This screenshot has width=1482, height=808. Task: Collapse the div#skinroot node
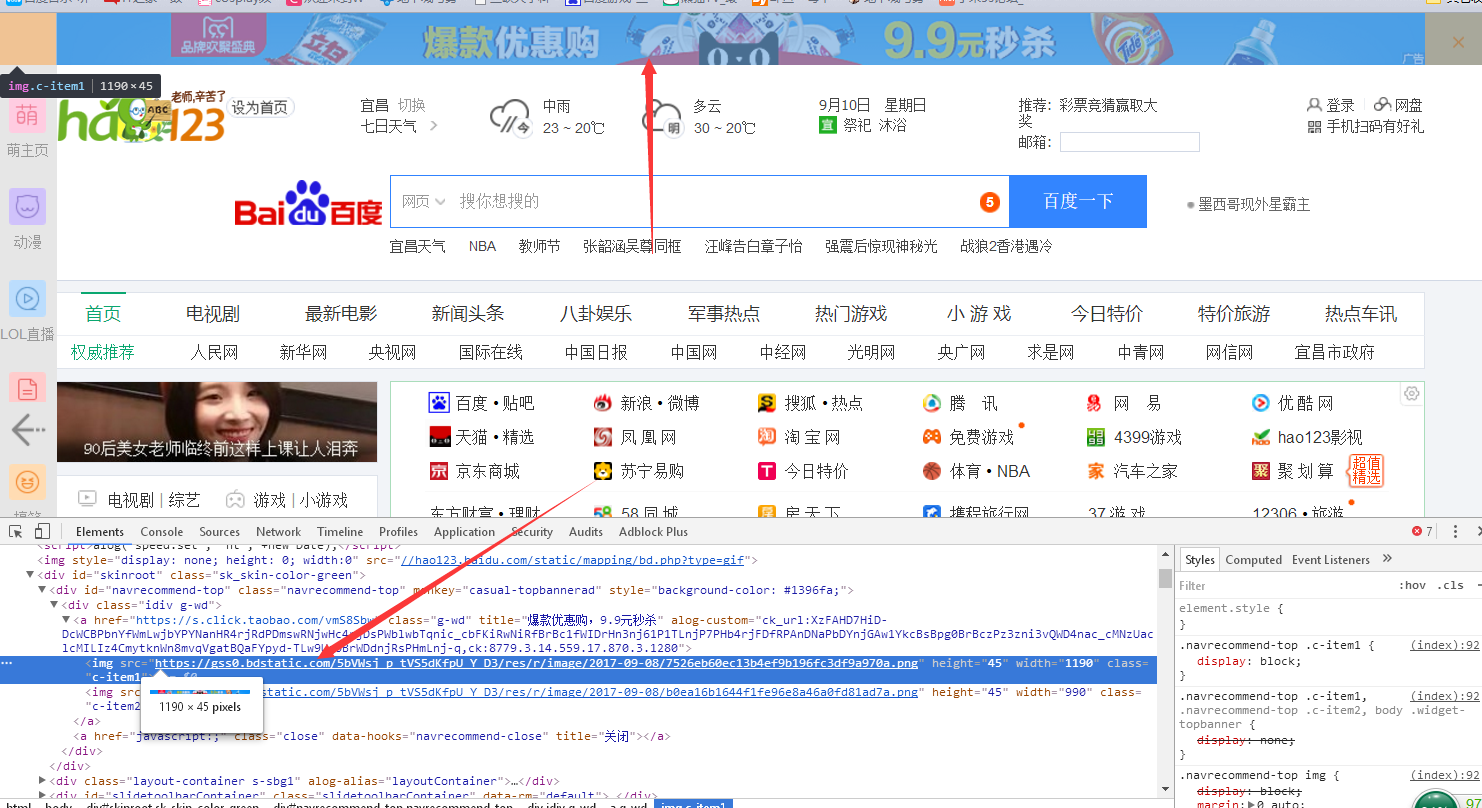pos(30,575)
